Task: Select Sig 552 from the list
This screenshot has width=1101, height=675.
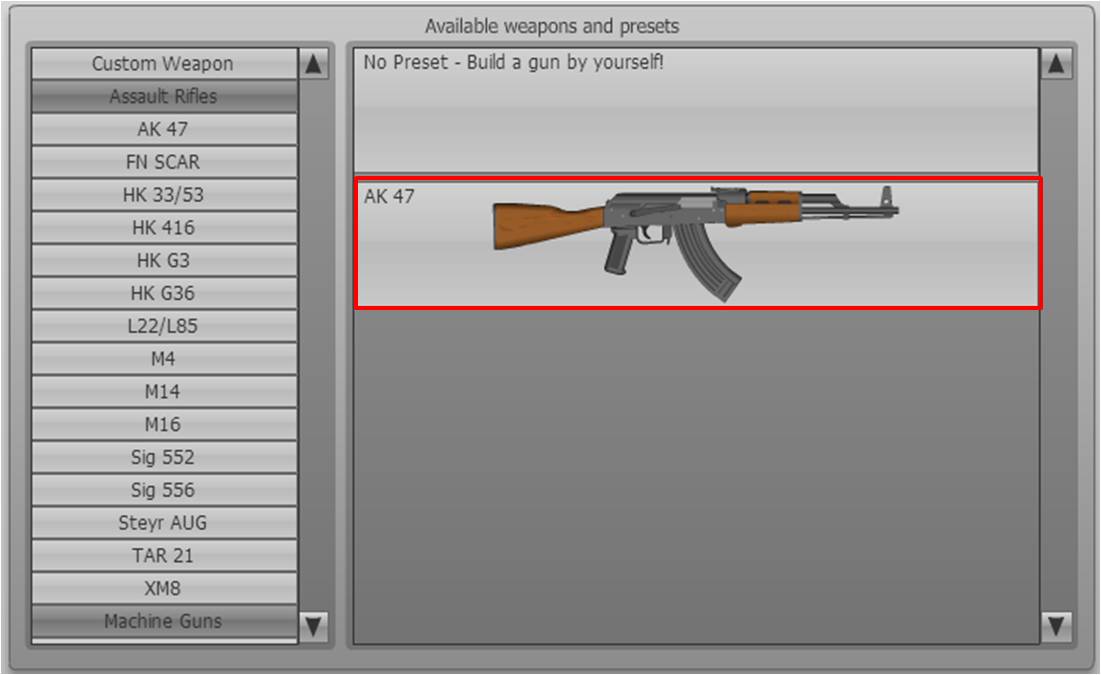Action: 164,457
